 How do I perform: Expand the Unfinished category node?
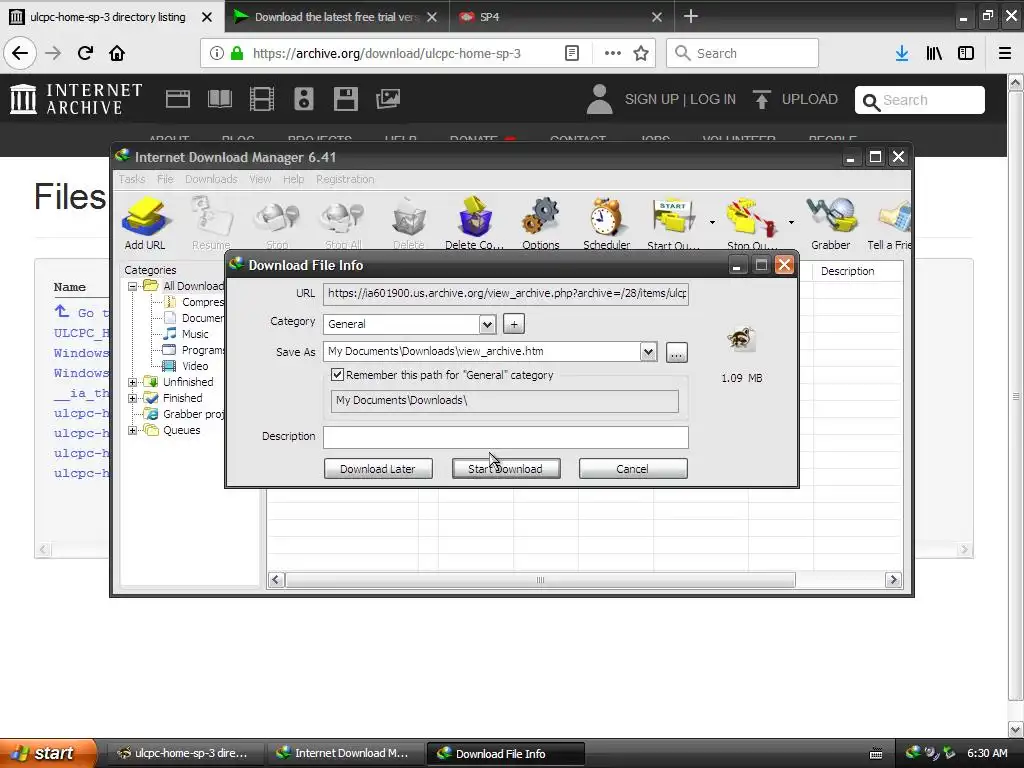pyautogui.click(x=133, y=382)
